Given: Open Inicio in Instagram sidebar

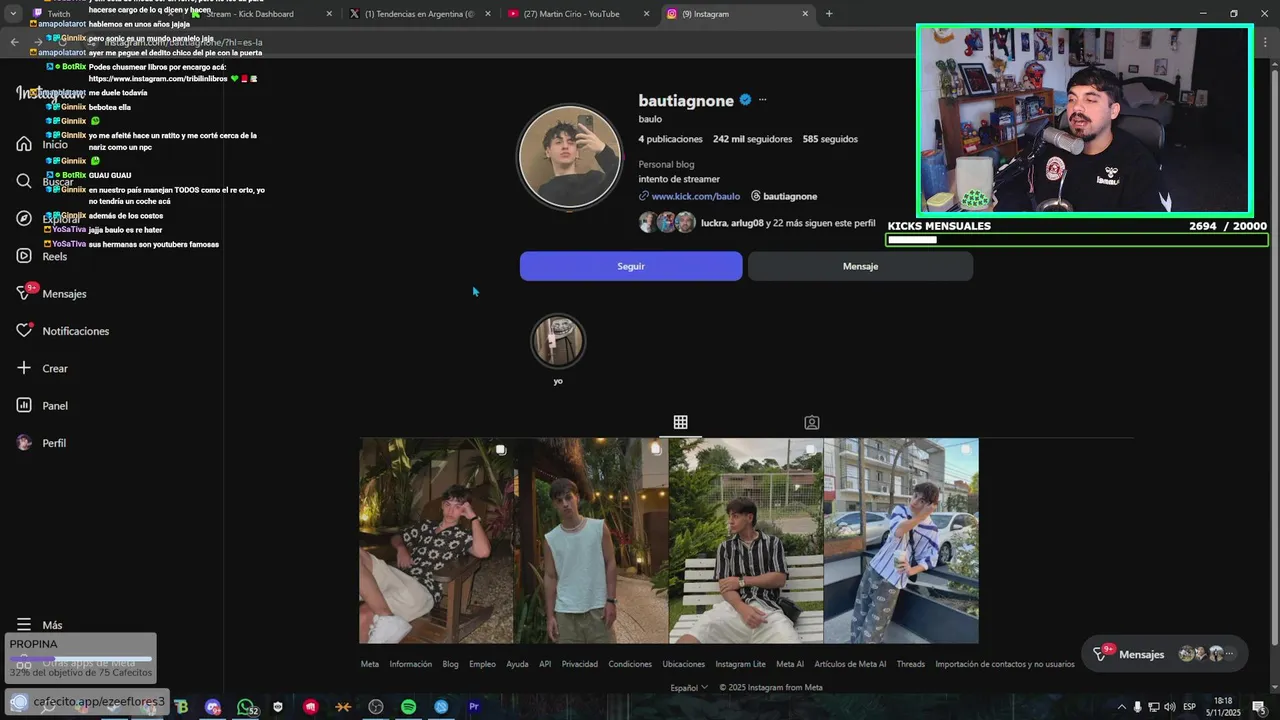Looking at the screenshot, I should (42, 144).
